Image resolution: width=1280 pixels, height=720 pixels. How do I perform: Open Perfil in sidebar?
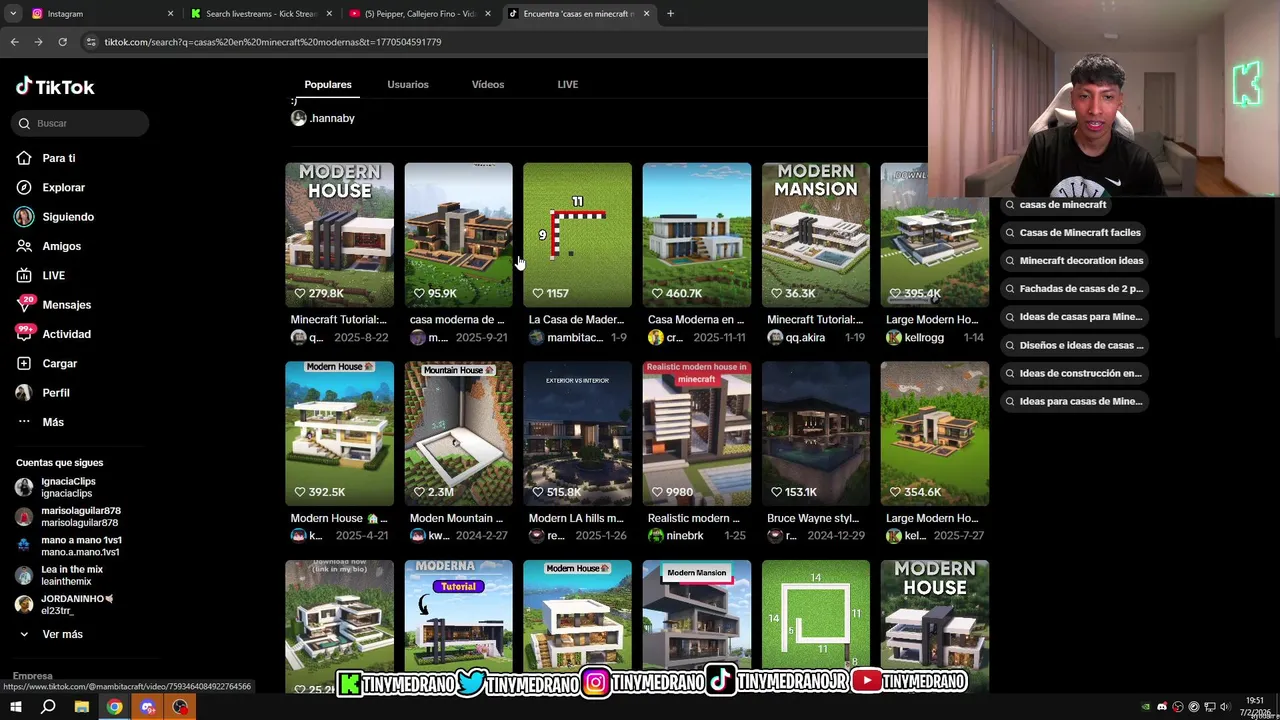pyautogui.click(x=55, y=393)
